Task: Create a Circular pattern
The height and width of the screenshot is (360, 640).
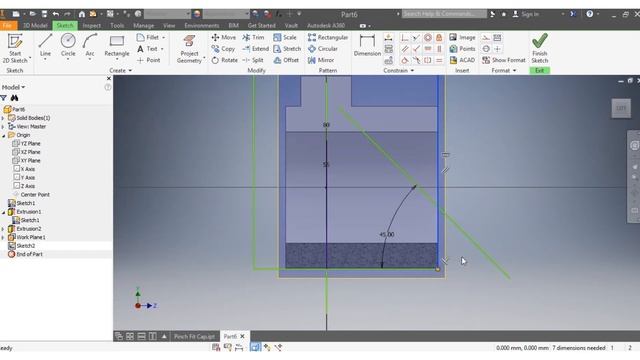Action: click(x=323, y=49)
